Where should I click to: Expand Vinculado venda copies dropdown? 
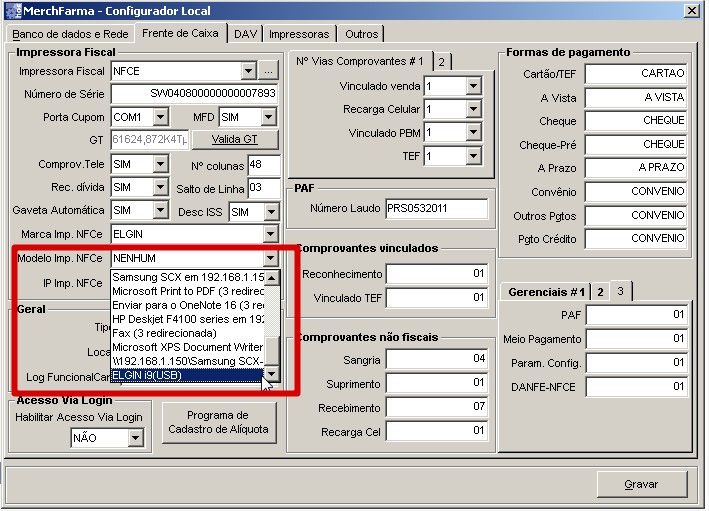pos(474,87)
